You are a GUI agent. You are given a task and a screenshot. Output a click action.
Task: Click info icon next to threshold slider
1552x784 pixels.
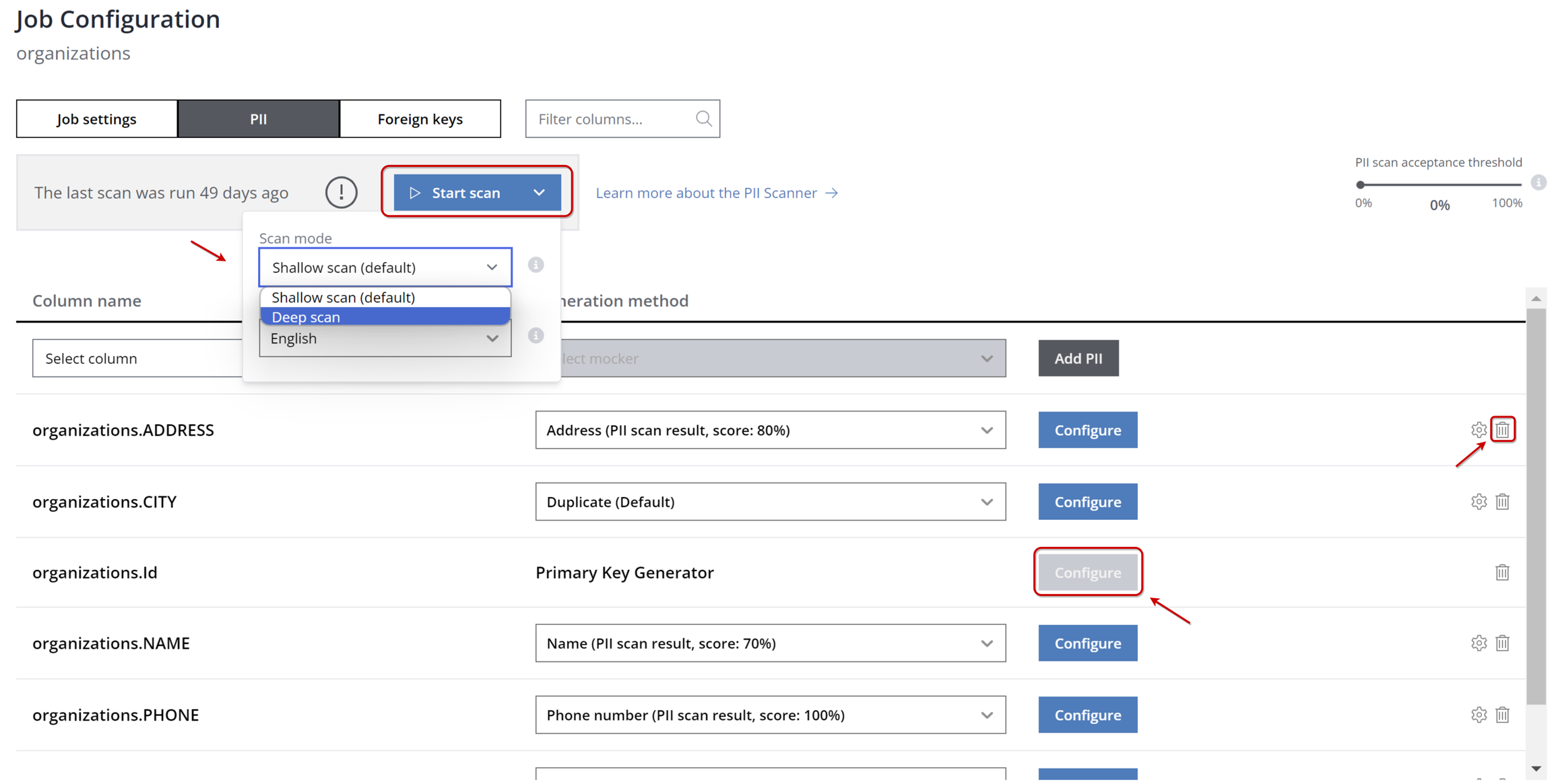[1538, 183]
